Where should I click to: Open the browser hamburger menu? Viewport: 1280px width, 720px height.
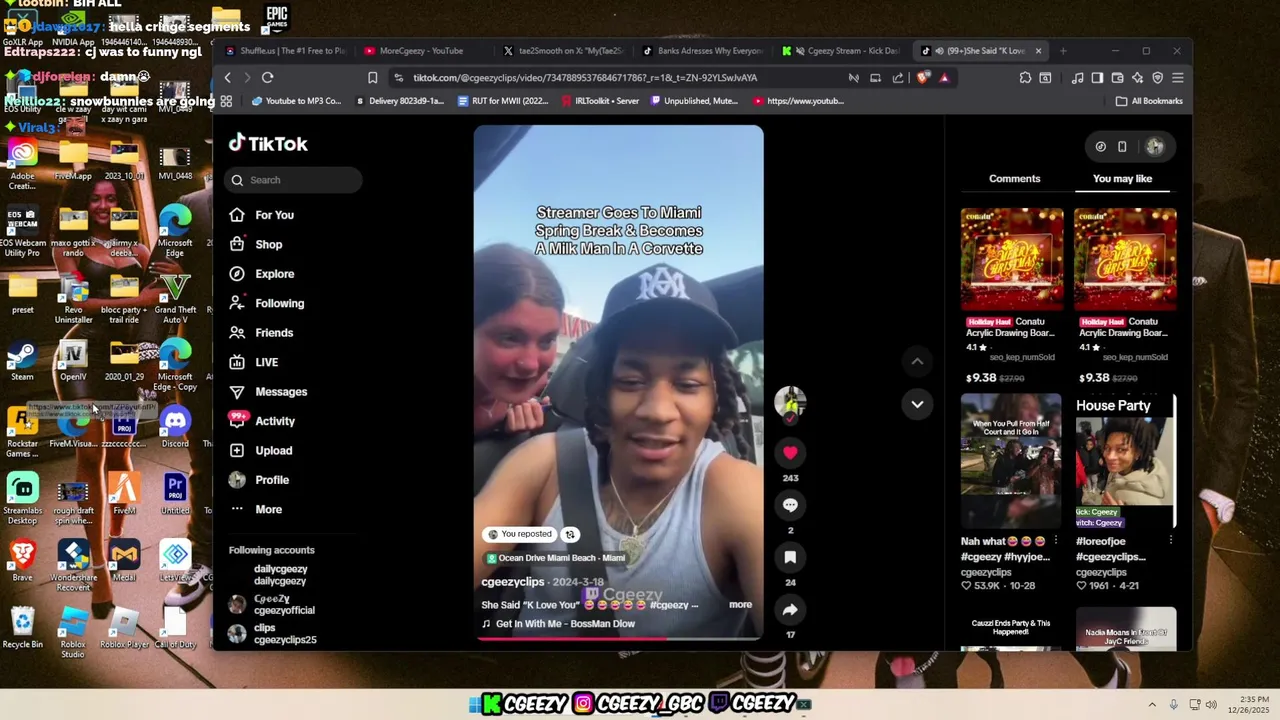pyautogui.click(x=1178, y=78)
